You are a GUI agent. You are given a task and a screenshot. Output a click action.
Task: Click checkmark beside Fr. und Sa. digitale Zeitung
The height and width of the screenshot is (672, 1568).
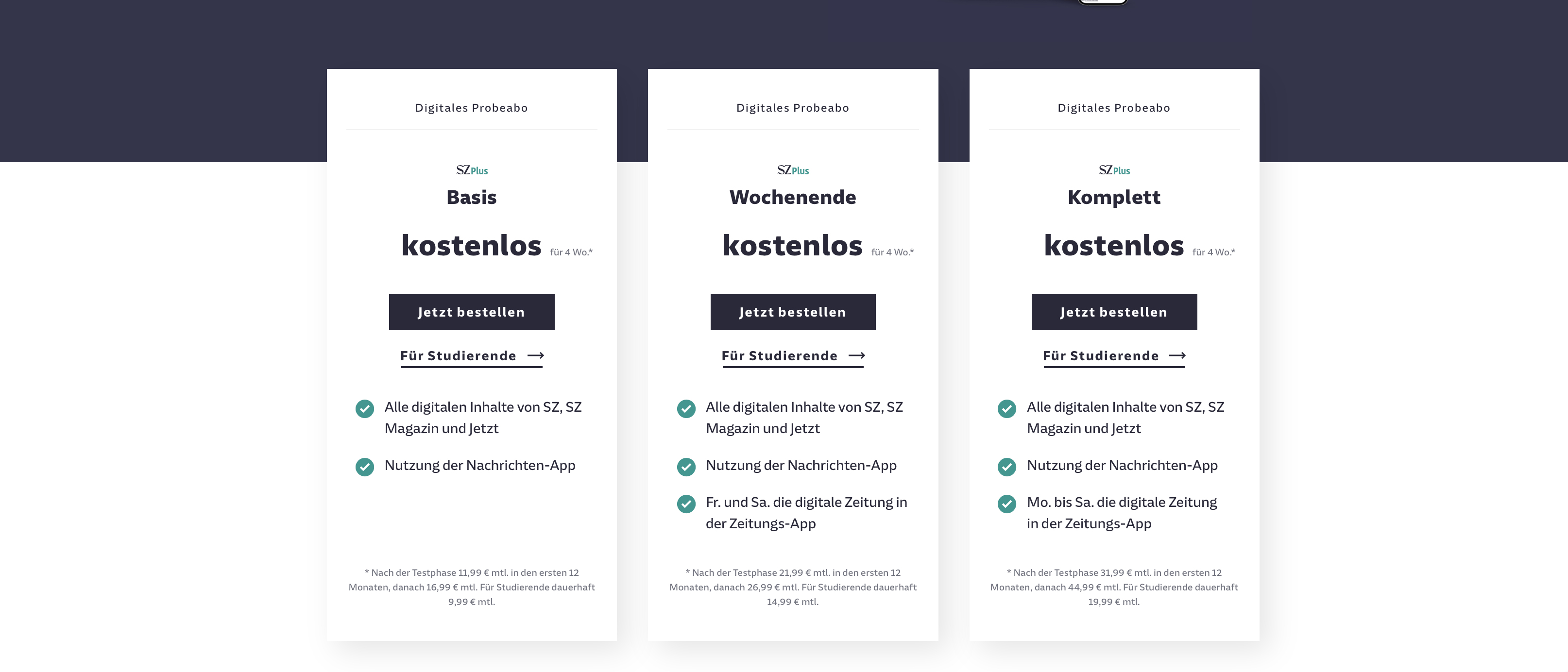(x=686, y=504)
